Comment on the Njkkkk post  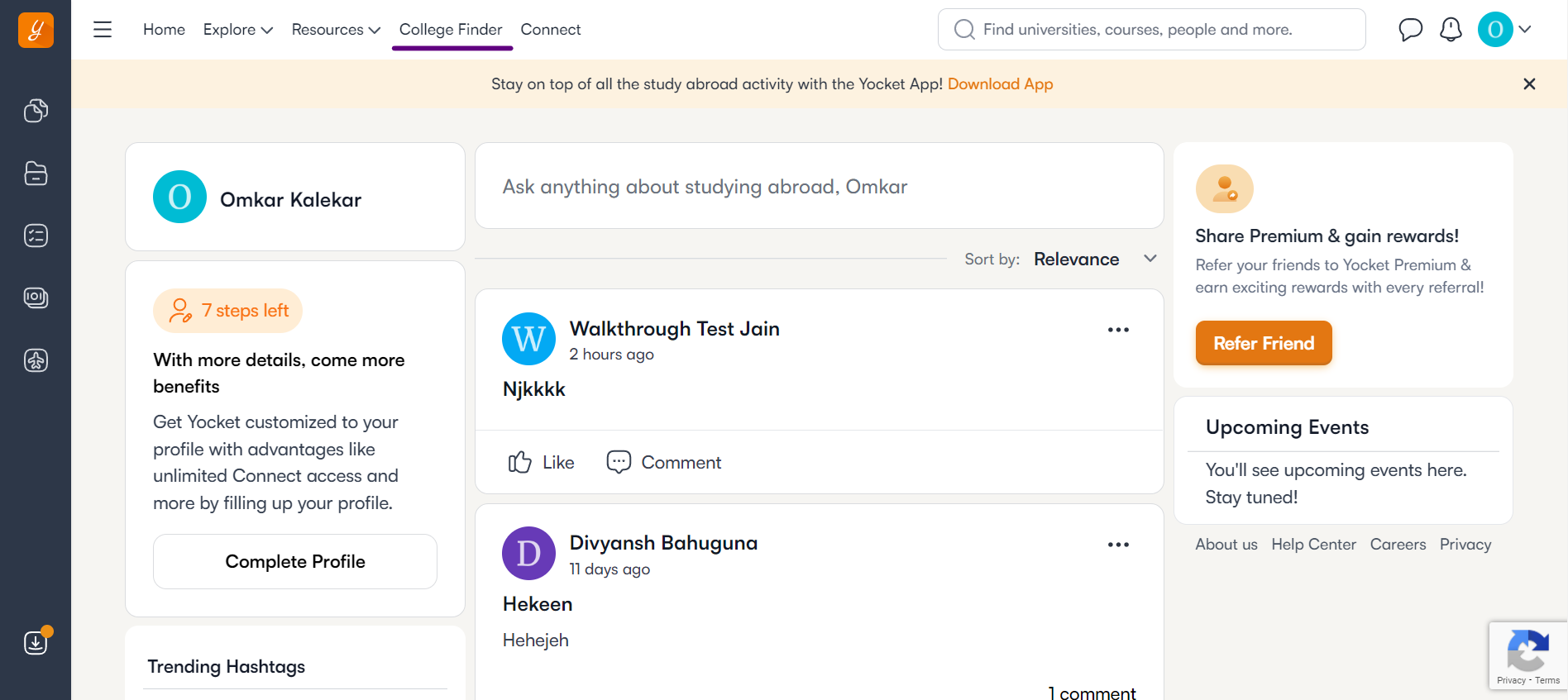click(663, 462)
